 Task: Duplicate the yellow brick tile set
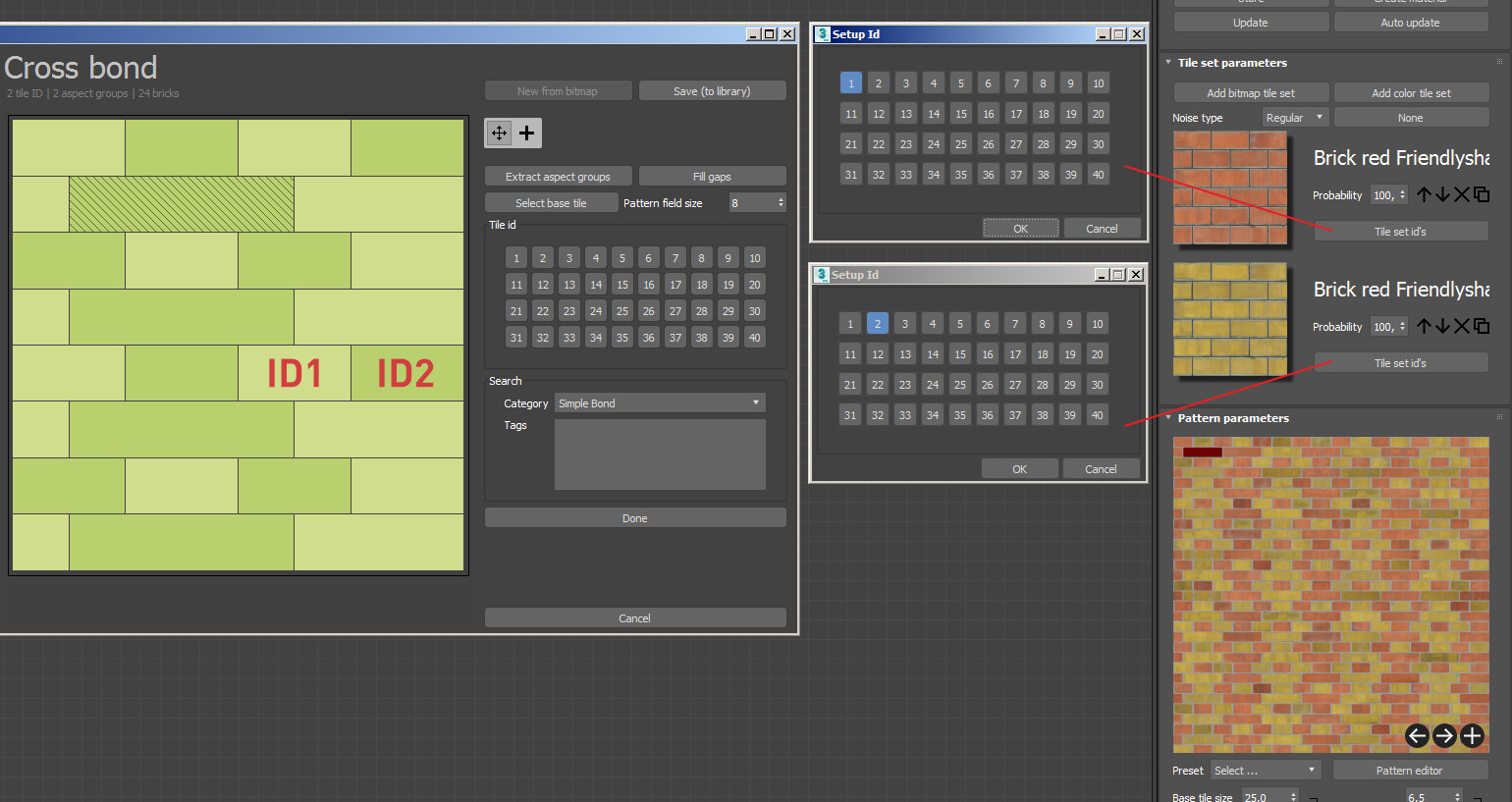[x=1482, y=326]
